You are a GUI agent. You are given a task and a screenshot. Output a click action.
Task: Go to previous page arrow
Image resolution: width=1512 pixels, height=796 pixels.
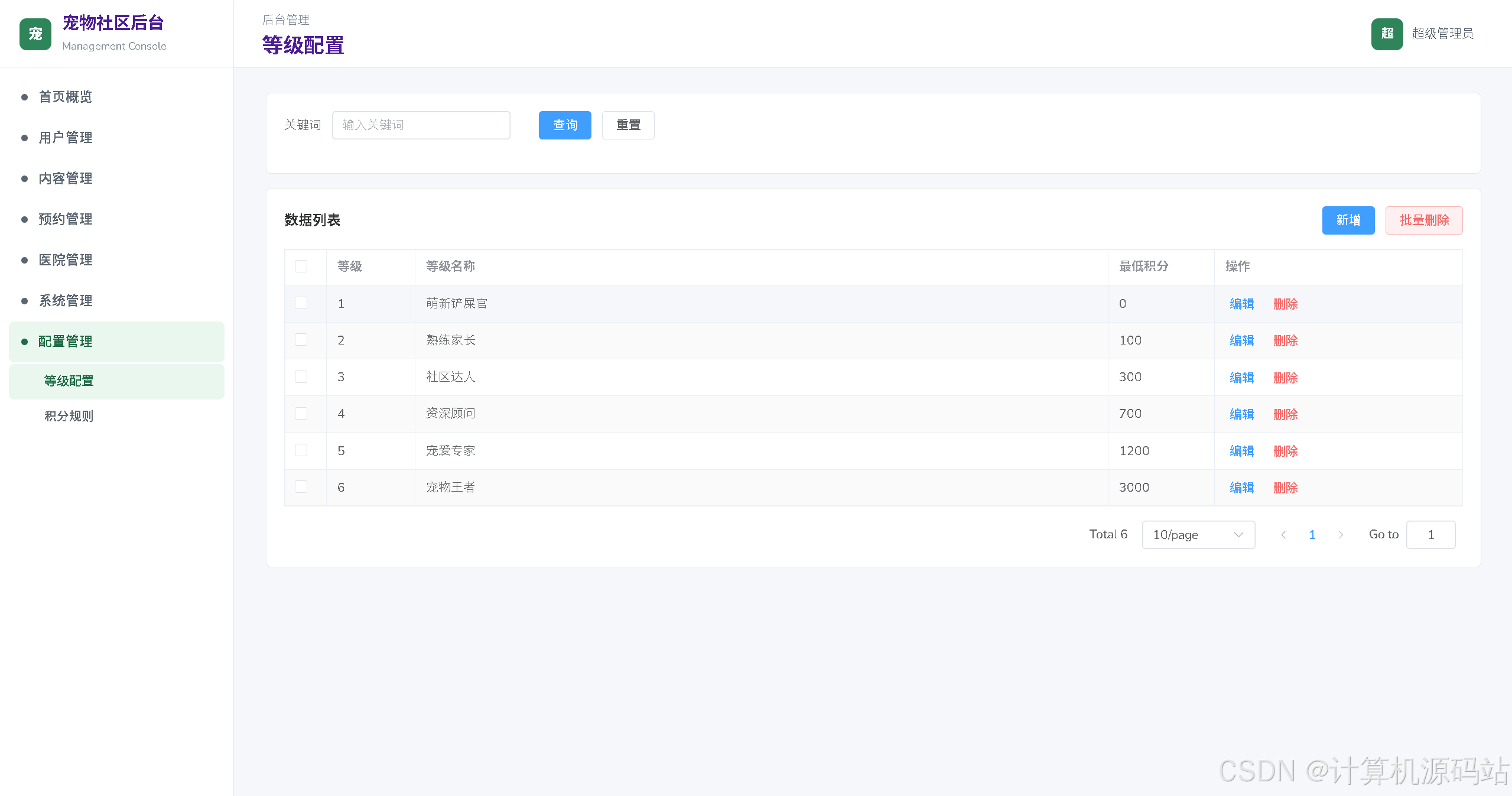tap(1283, 535)
